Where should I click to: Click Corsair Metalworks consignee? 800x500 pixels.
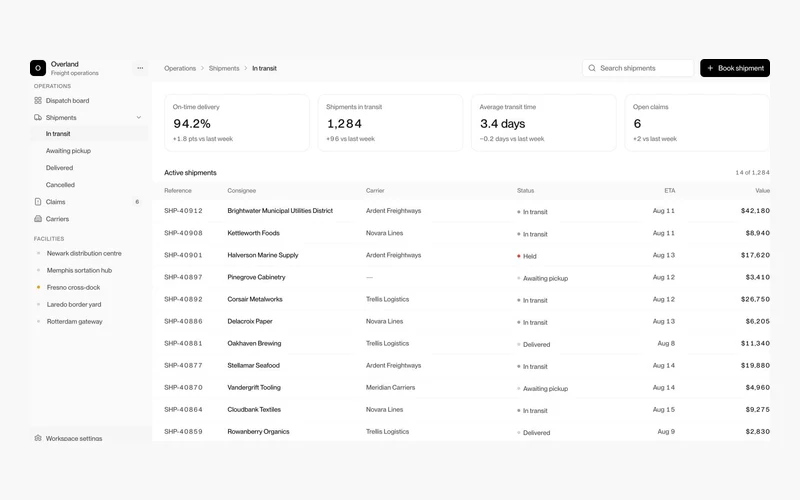coord(255,299)
